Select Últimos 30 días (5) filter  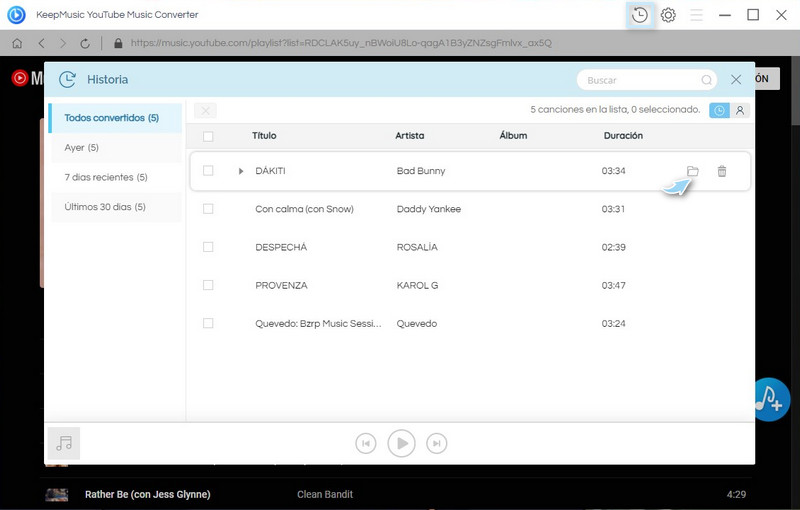pos(116,207)
